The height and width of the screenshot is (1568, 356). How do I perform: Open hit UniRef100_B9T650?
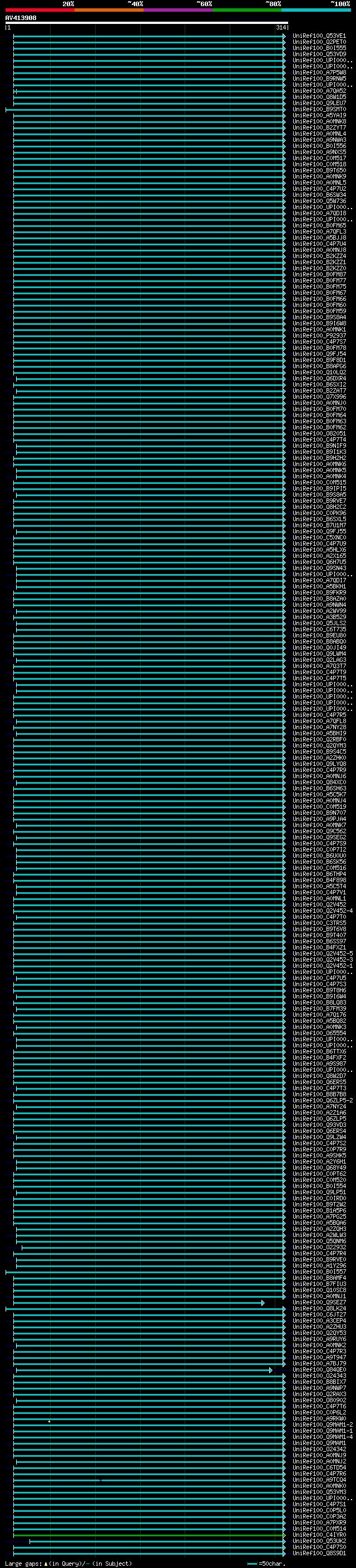point(319,170)
